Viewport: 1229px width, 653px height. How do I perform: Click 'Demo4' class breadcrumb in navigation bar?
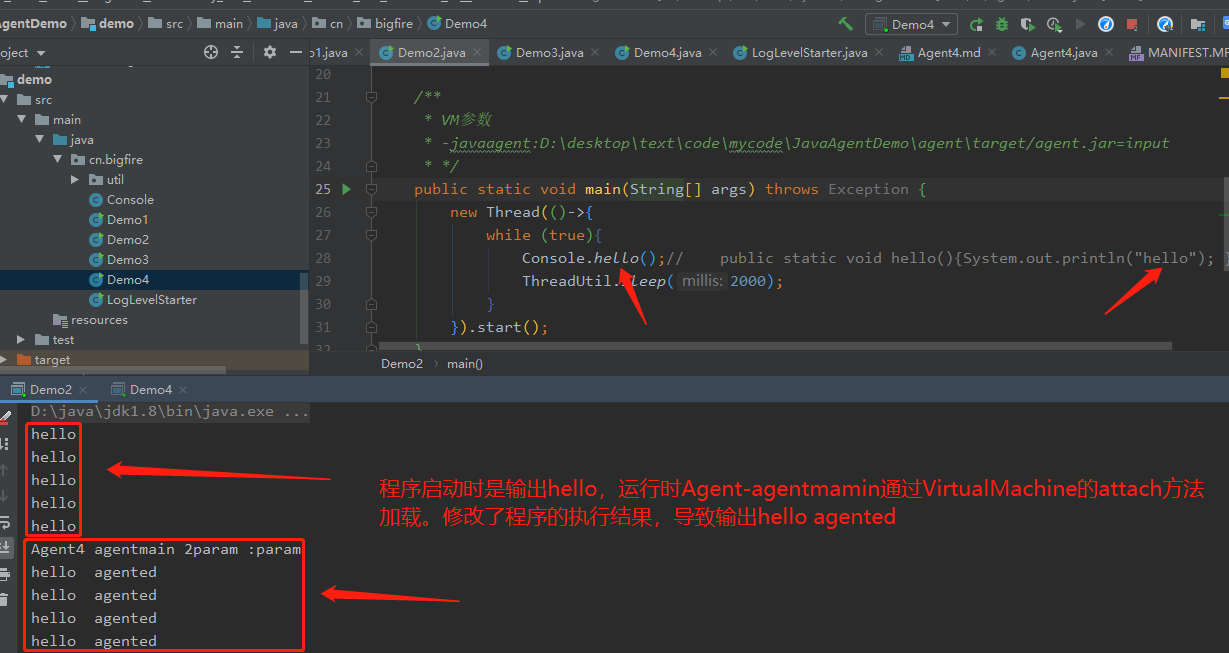(x=457, y=24)
